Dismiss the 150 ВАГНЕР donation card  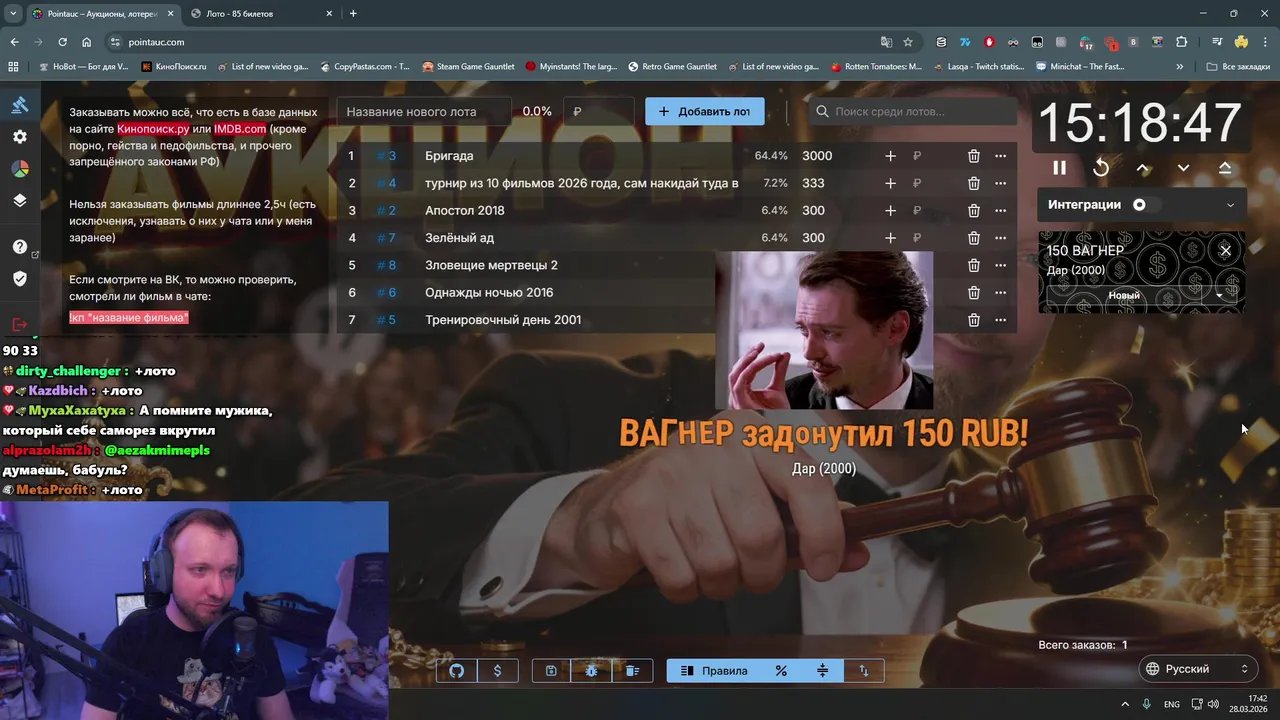point(1225,250)
